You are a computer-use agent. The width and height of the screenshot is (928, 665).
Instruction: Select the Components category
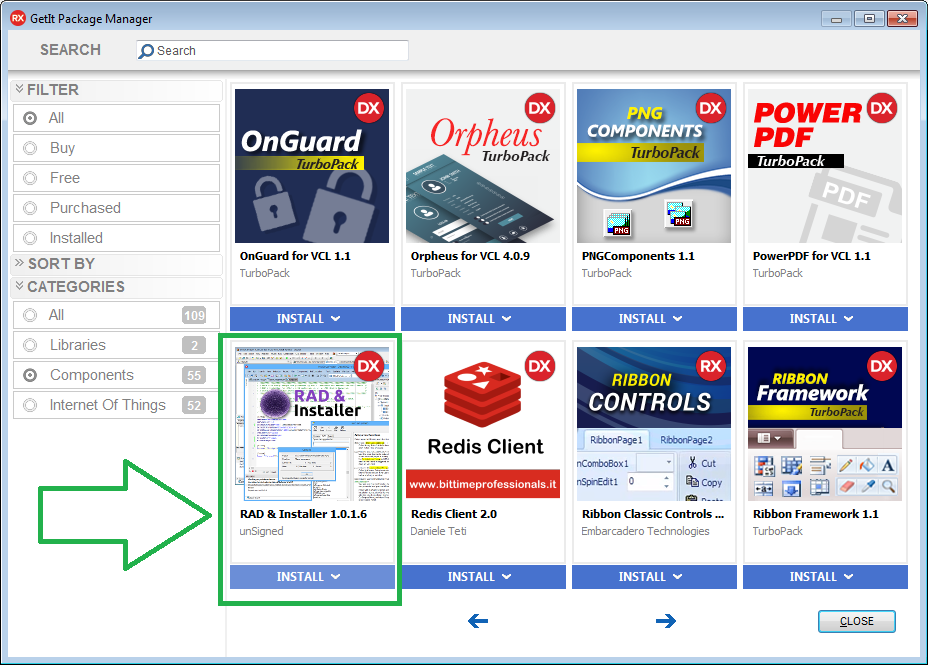[117, 375]
